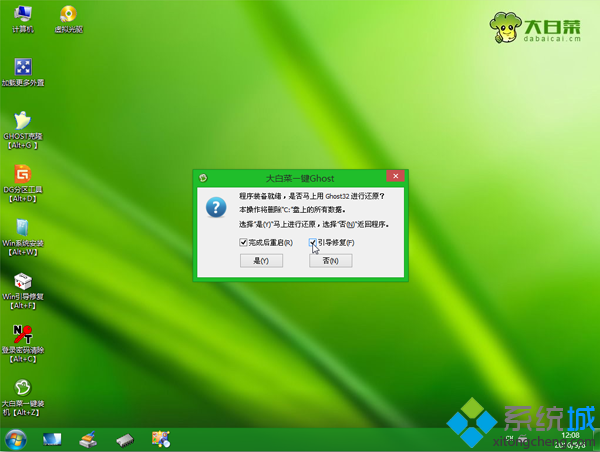Screen dimensions: 600x452
Task: Toggle the 完成后重启 checkbox
Action: pyautogui.click(x=243, y=242)
